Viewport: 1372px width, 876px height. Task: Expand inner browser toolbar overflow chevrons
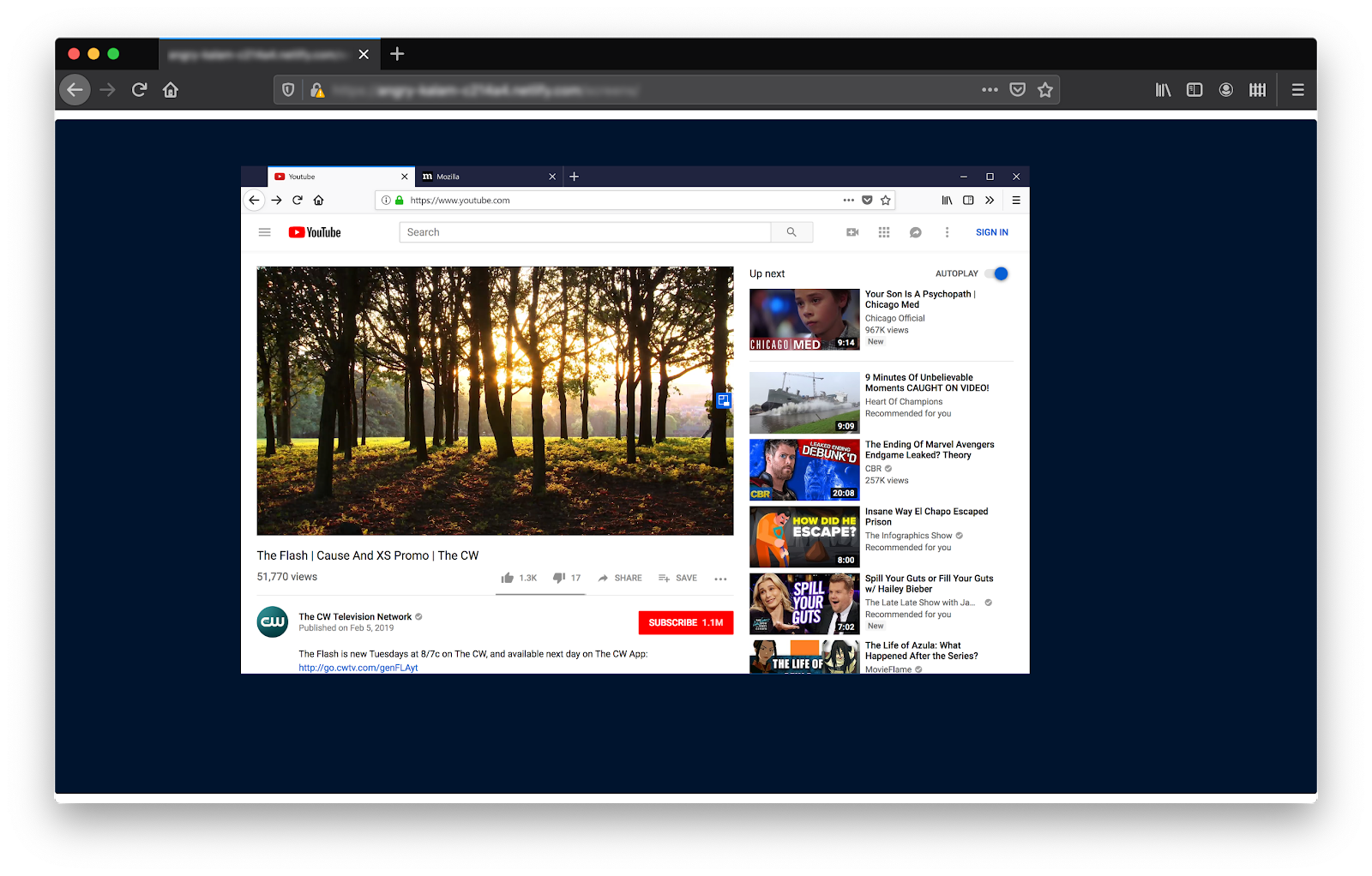coord(990,200)
